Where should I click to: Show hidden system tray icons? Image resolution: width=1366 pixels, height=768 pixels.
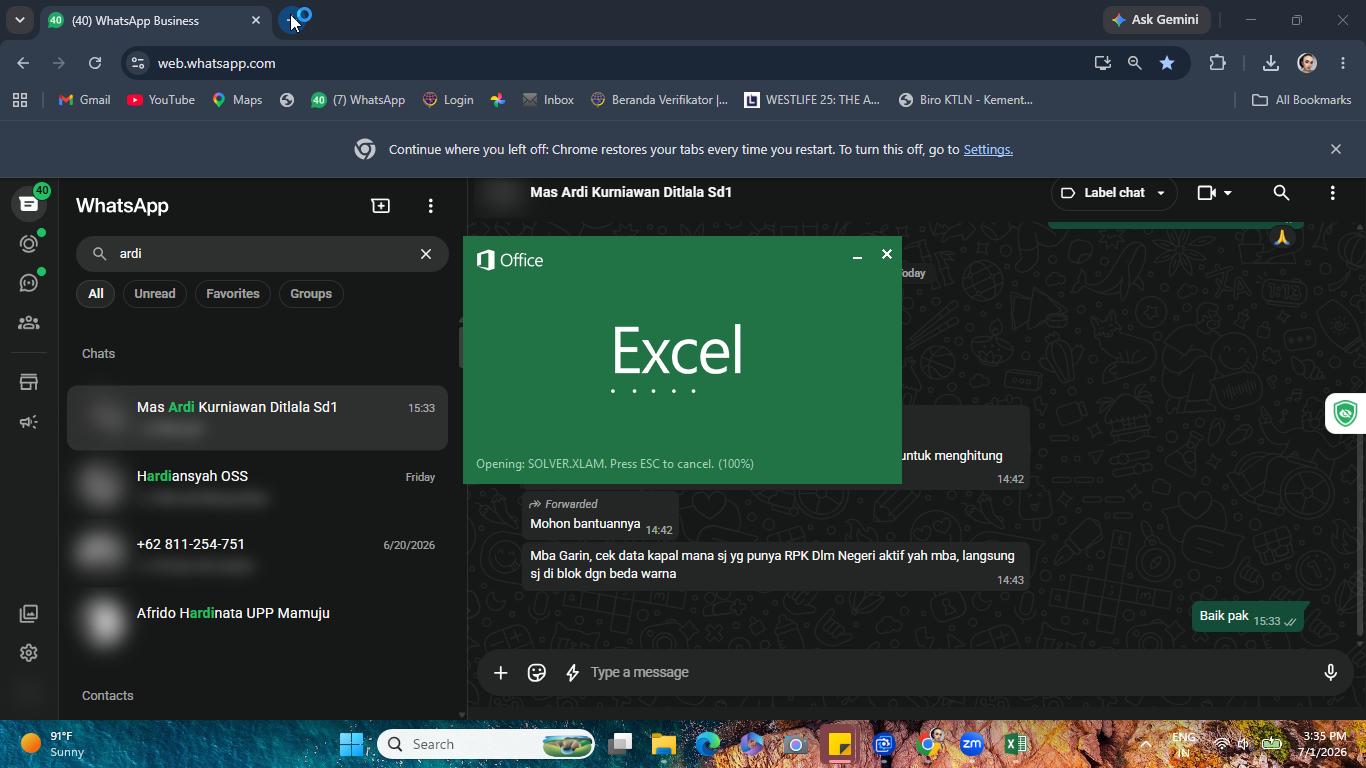[1145, 744]
